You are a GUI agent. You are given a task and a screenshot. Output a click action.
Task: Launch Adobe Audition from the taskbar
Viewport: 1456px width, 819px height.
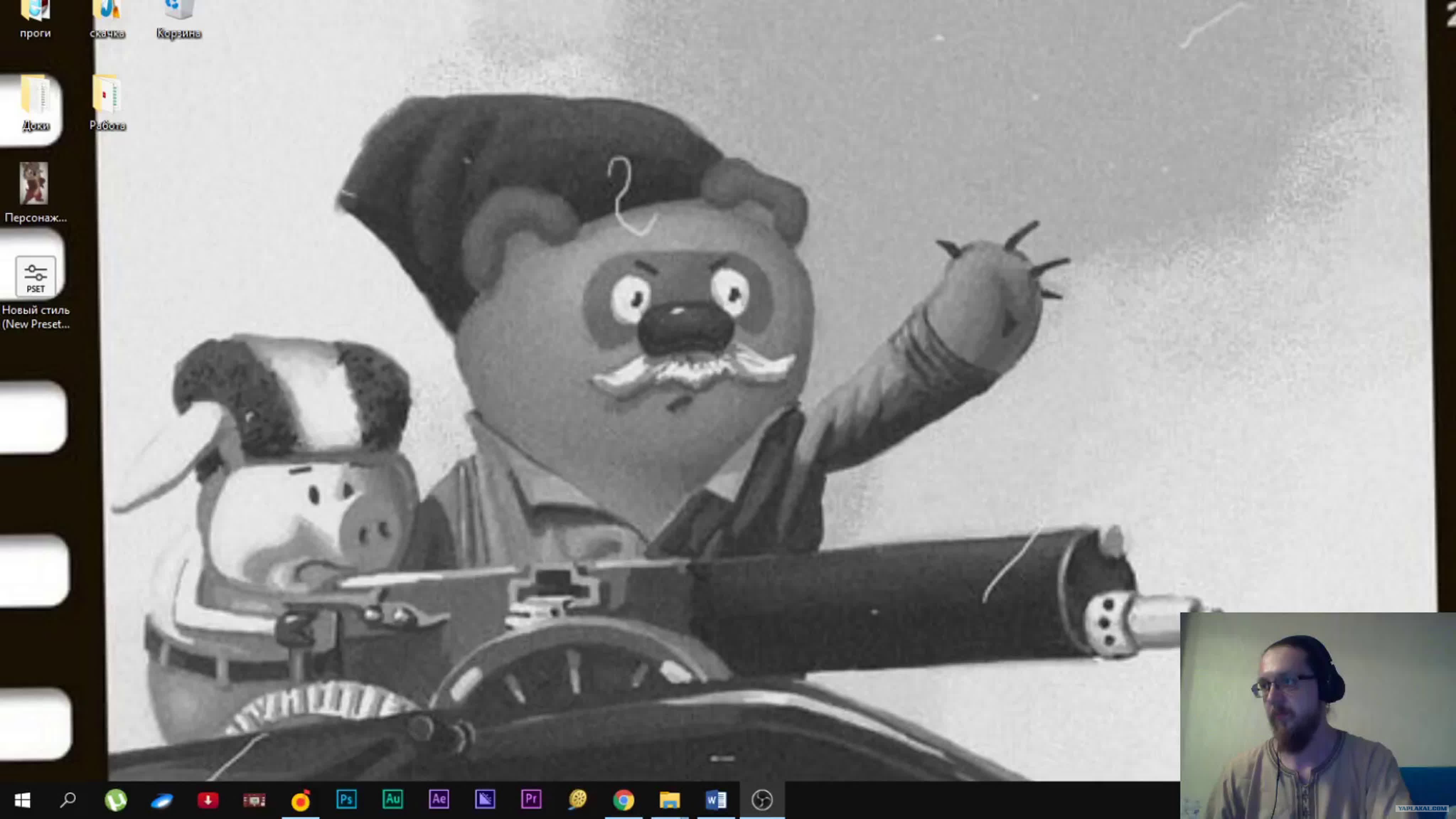click(x=393, y=799)
